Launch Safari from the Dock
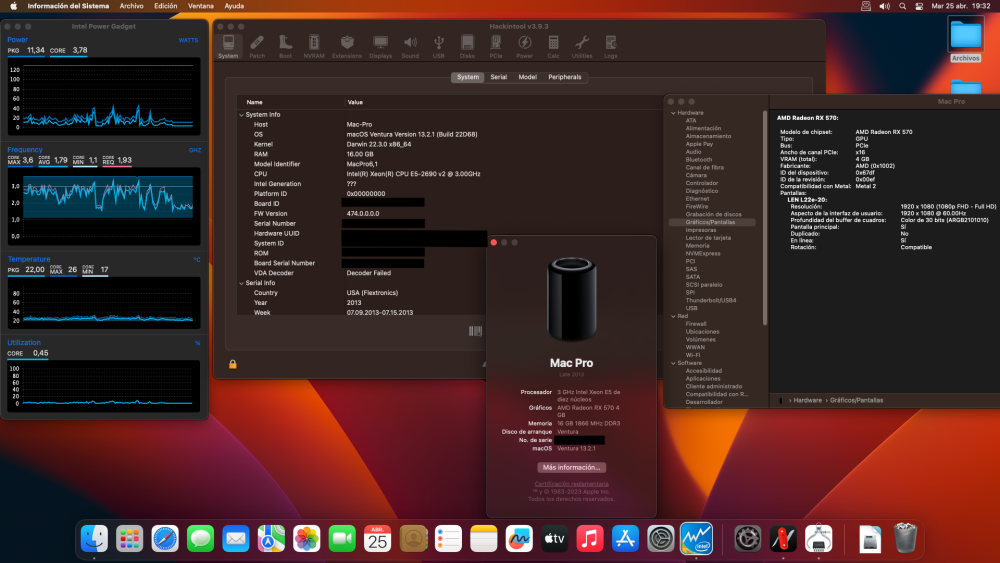This screenshot has width=1000, height=563. coord(165,539)
